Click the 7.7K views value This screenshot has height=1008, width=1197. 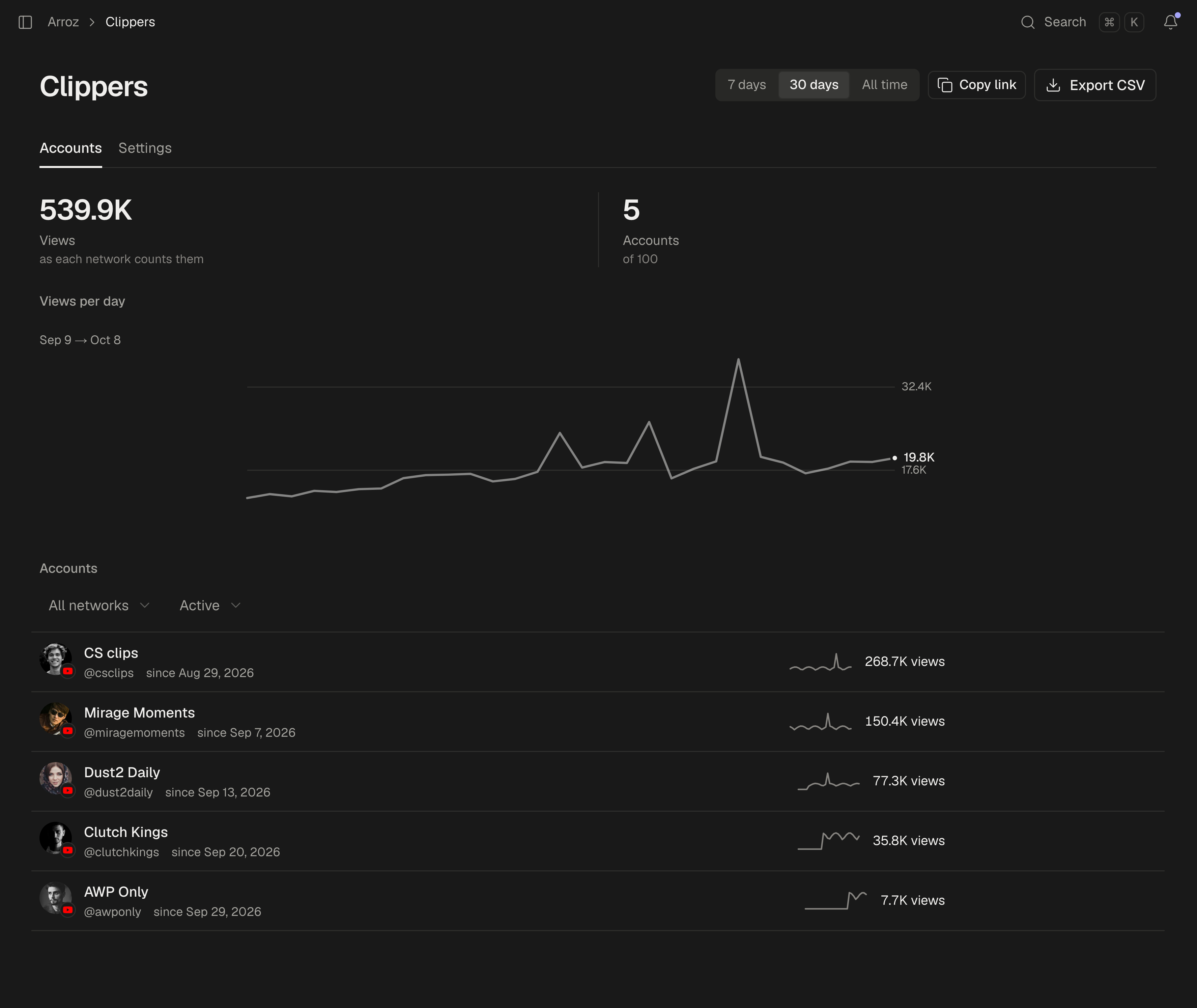(x=912, y=901)
